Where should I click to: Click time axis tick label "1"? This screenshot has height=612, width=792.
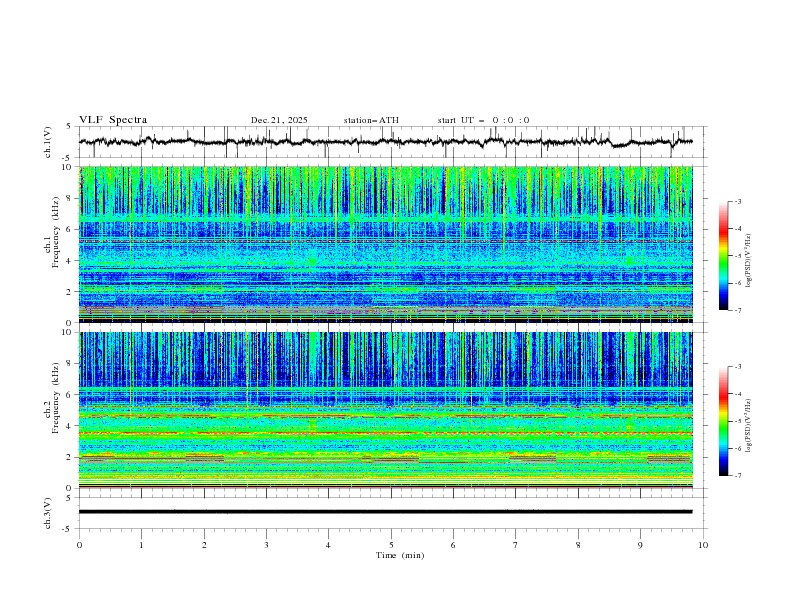click(141, 545)
